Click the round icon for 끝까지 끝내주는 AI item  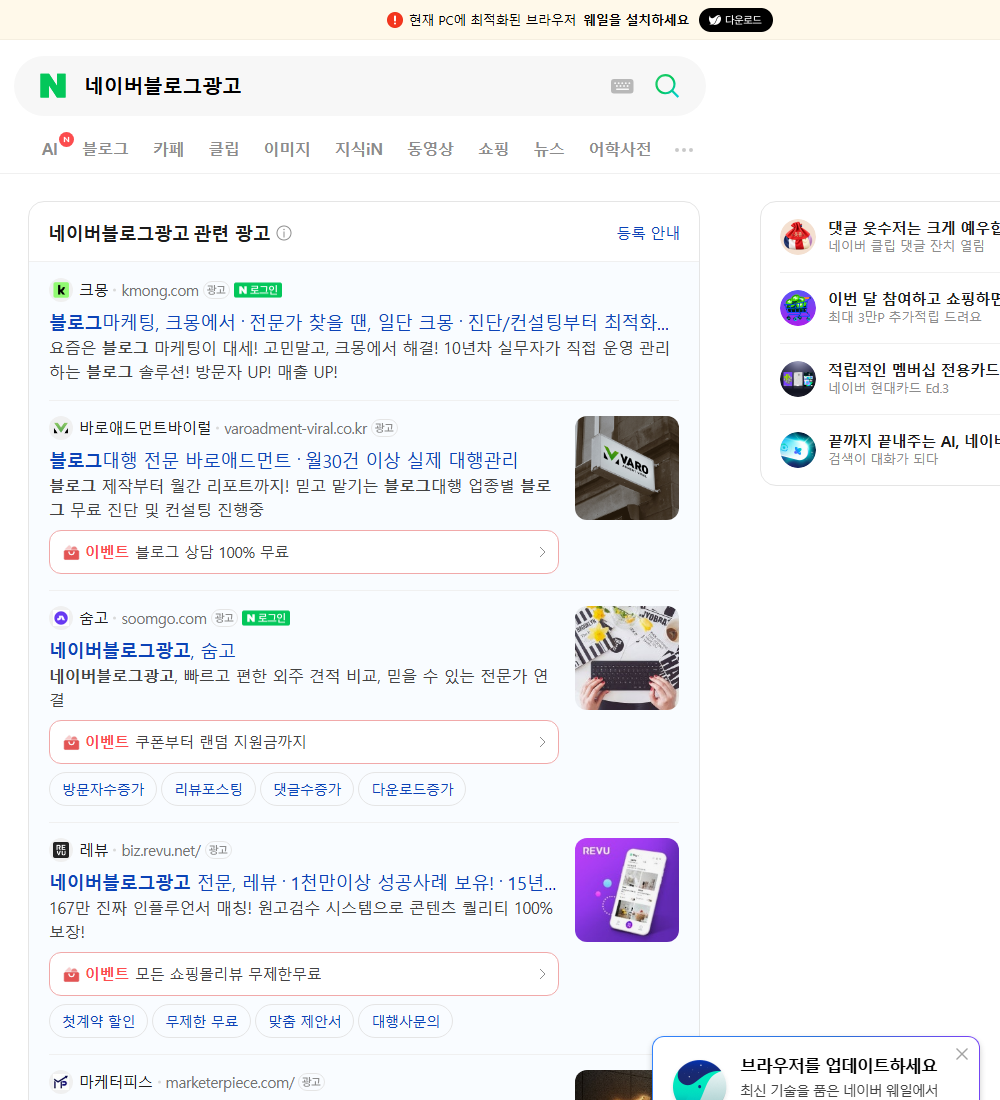click(x=798, y=450)
